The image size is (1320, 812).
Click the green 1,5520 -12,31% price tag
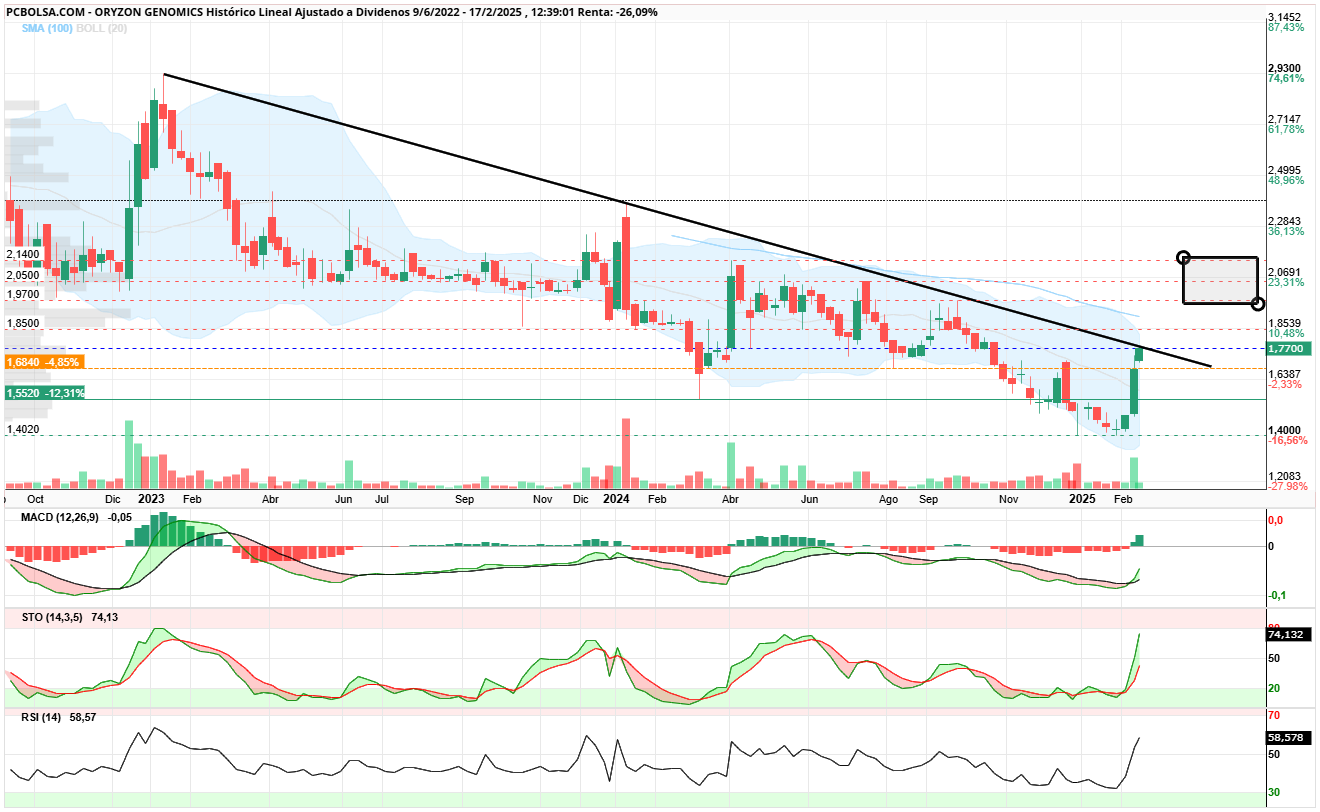pyautogui.click(x=45, y=394)
